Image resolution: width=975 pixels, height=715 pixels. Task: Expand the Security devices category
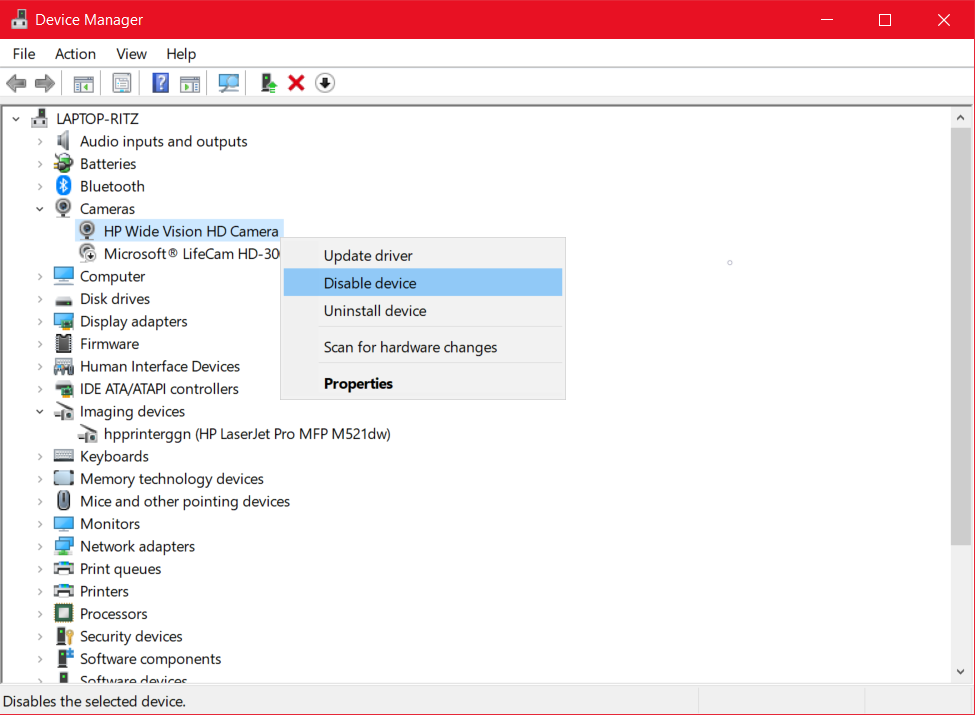tap(40, 636)
